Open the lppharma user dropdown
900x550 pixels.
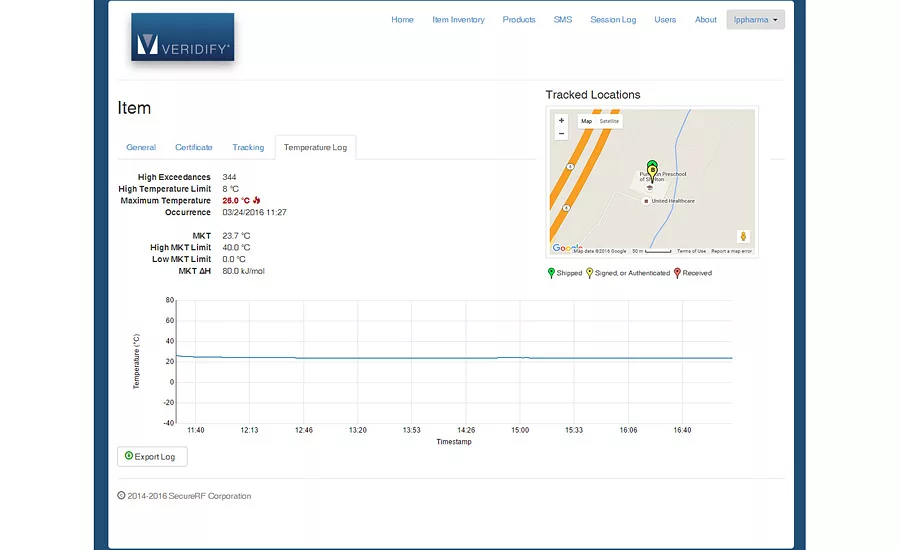click(x=755, y=20)
